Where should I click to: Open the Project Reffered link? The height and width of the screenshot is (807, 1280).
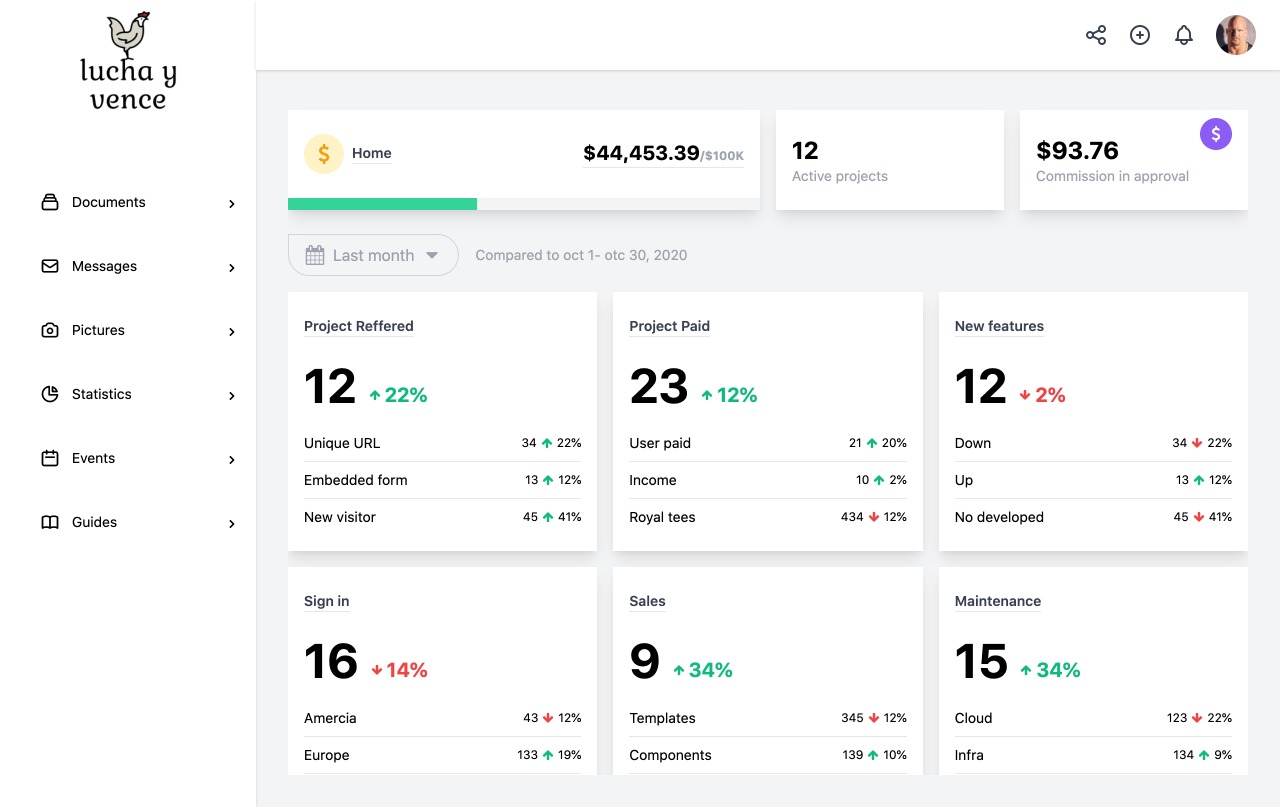pyautogui.click(x=358, y=326)
